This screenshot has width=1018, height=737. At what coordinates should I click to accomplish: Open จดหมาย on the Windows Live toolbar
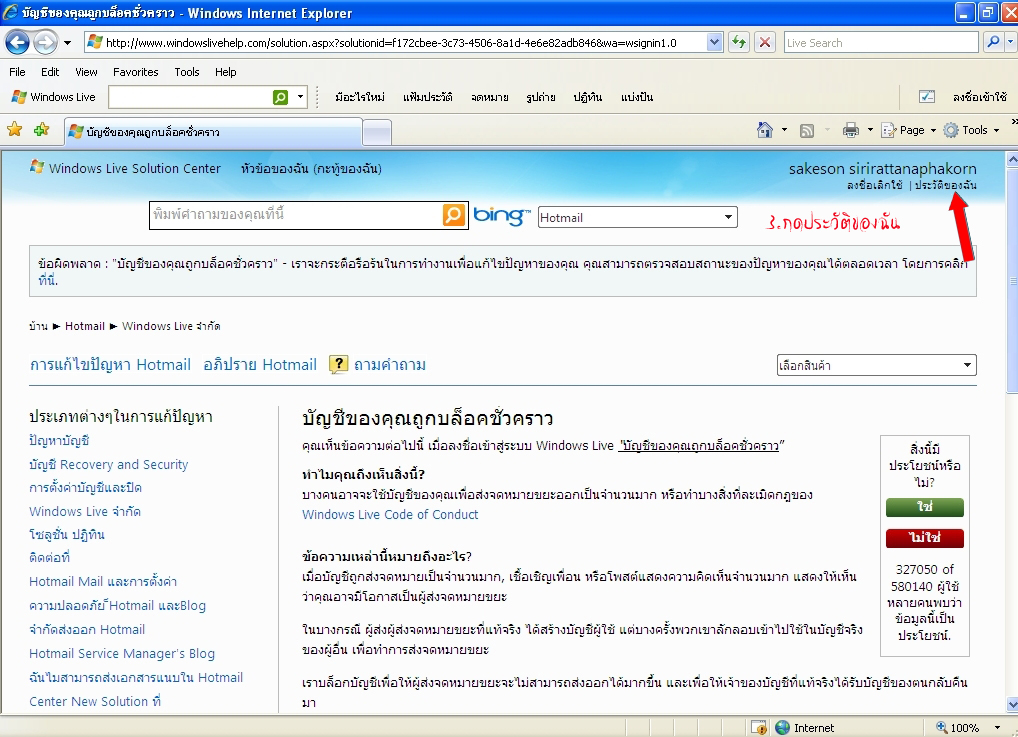(x=490, y=97)
